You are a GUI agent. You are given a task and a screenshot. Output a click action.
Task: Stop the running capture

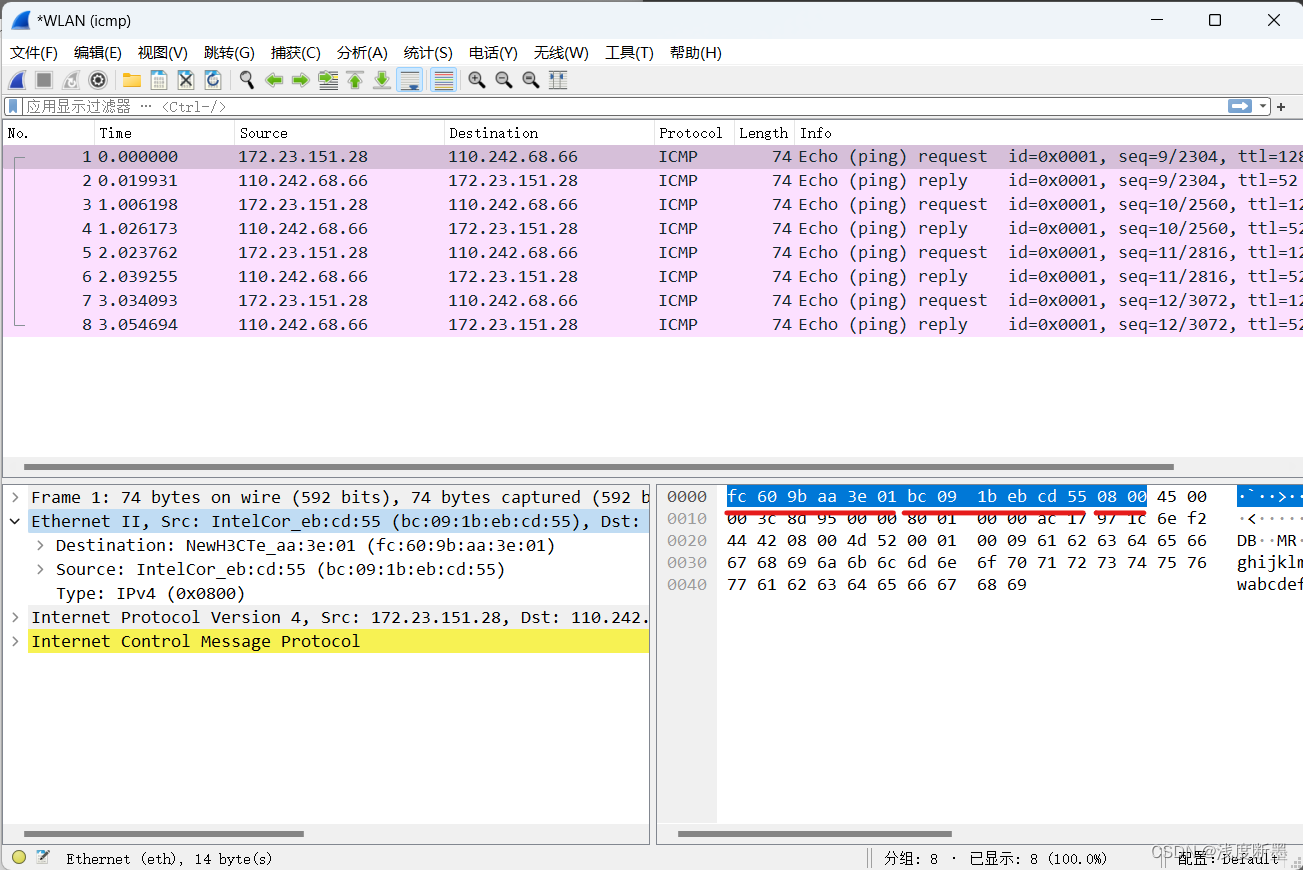pos(44,80)
